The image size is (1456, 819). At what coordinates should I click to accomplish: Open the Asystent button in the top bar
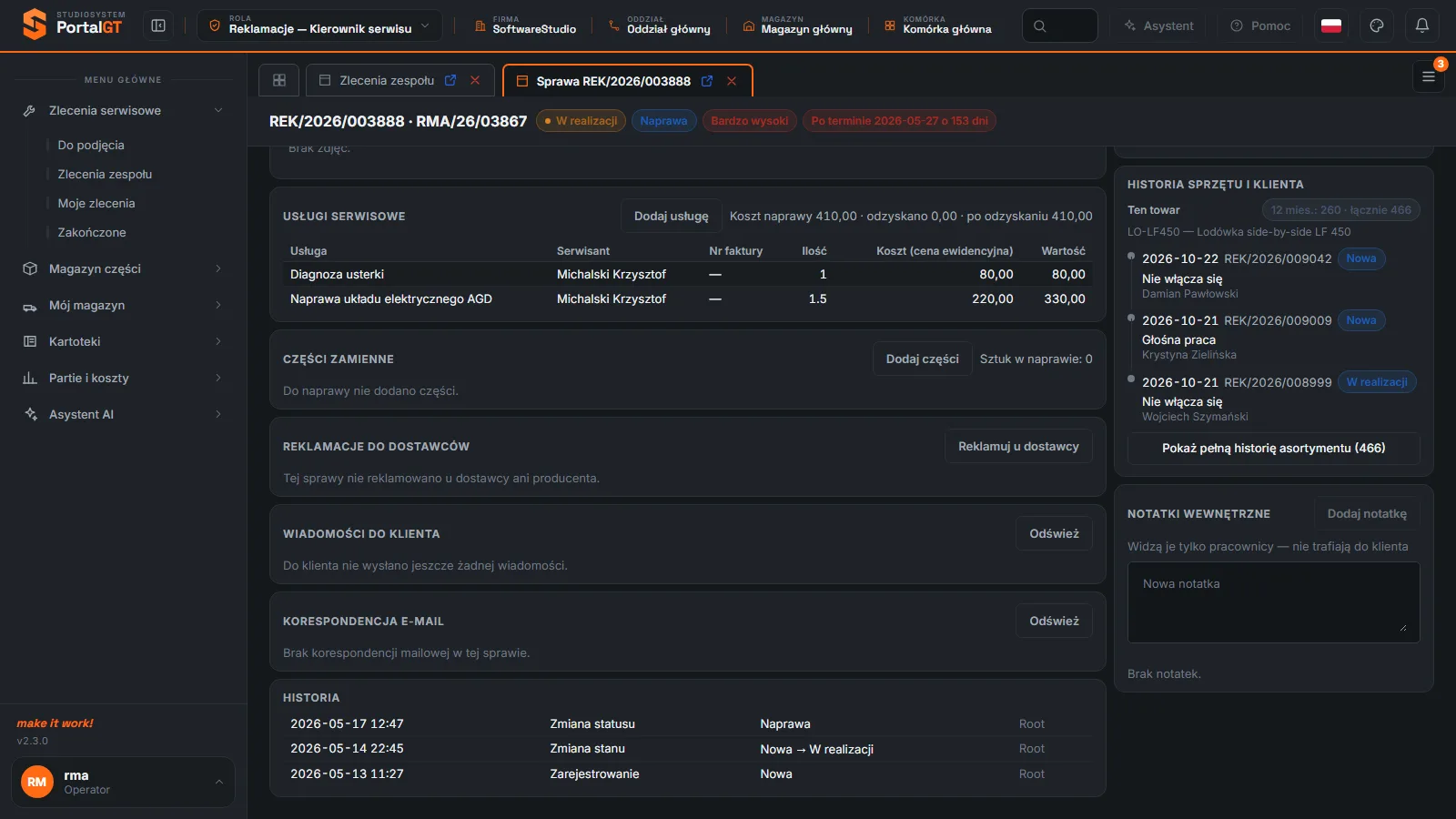[x=1158, y=25]
